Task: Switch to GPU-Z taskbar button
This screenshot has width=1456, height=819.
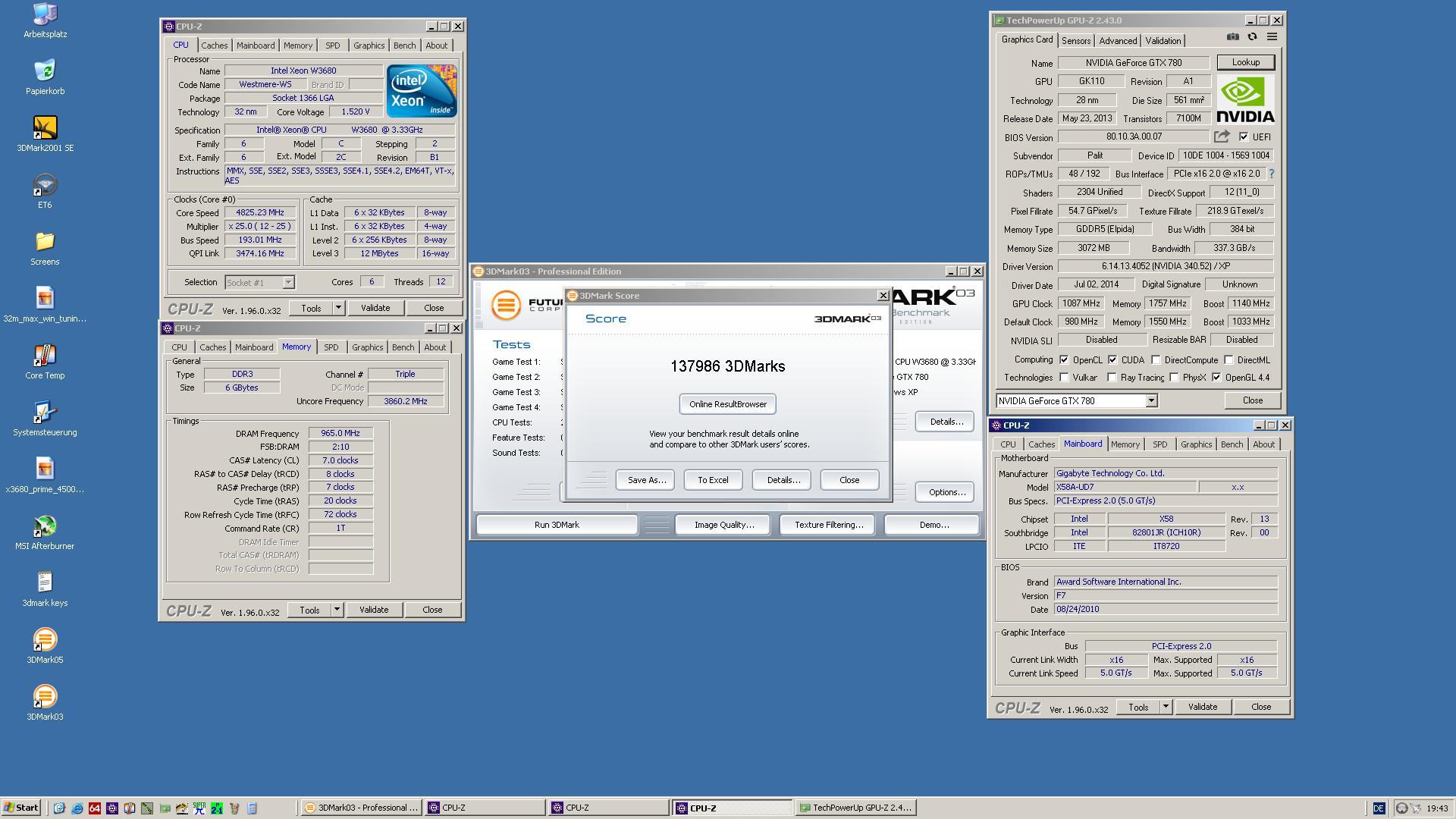Action: tap(855, 808)
